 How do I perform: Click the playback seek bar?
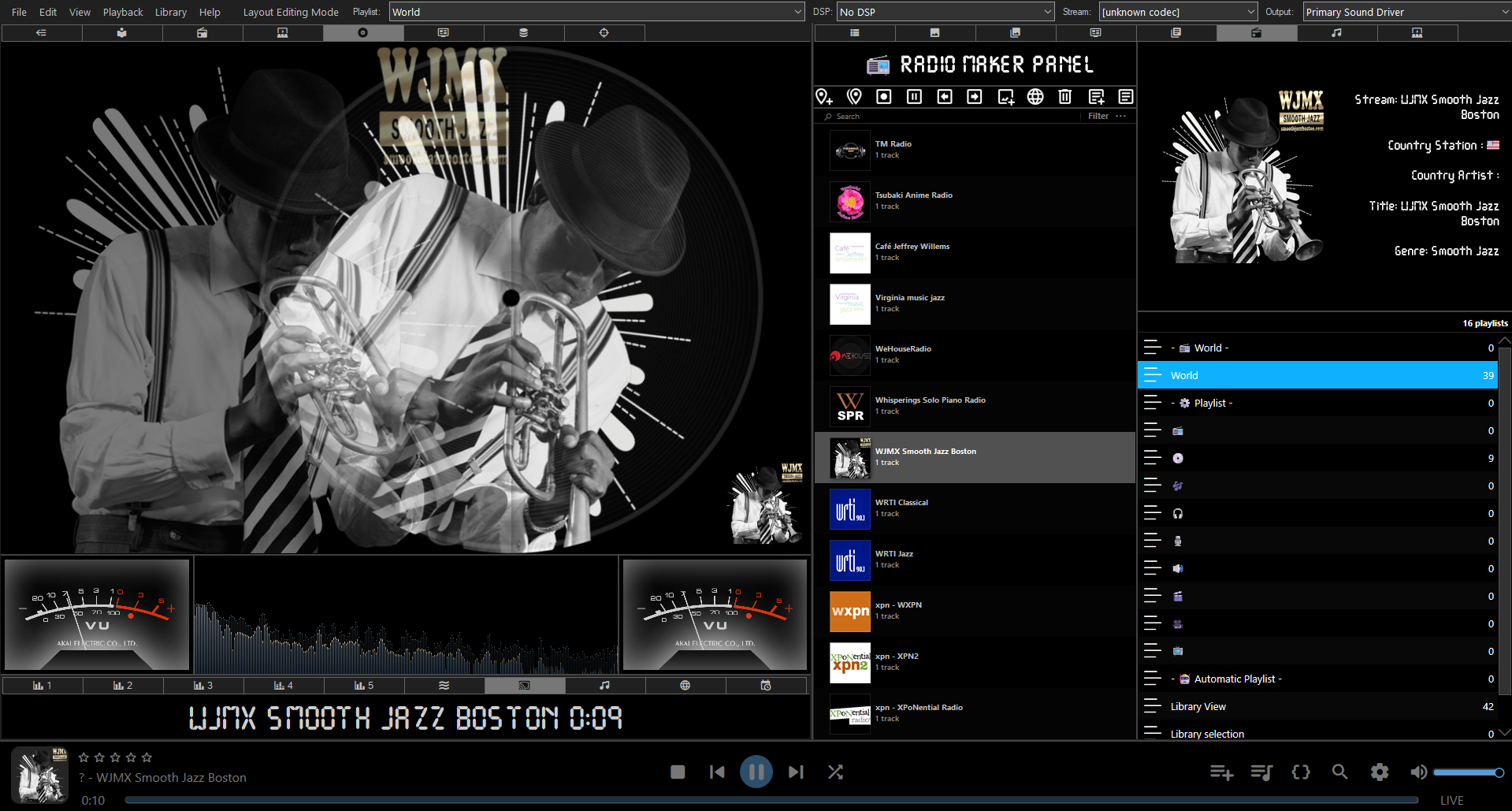[772, 800]
